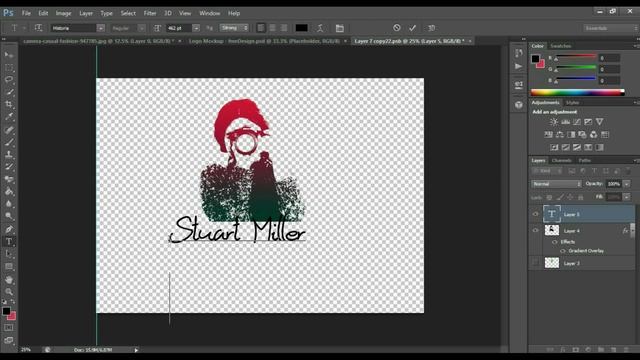This screenshot has width=640, height=360.
Task: Right align the text
Action: 284,28
